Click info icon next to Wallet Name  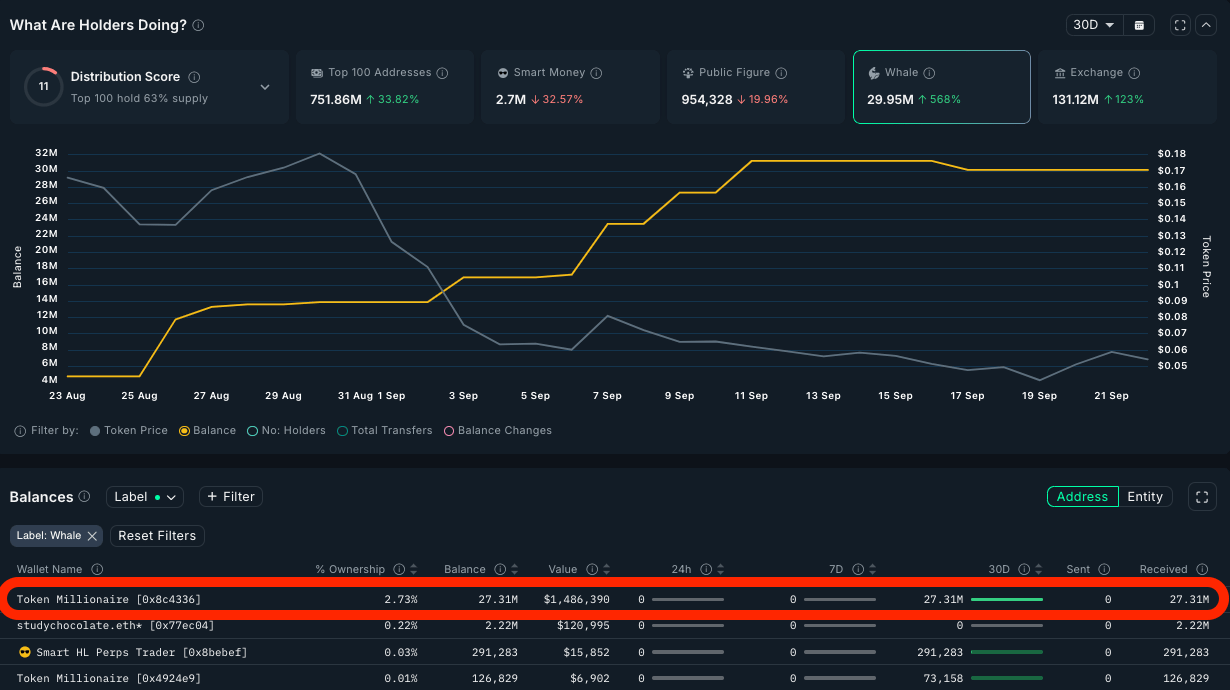pos(97,569)
